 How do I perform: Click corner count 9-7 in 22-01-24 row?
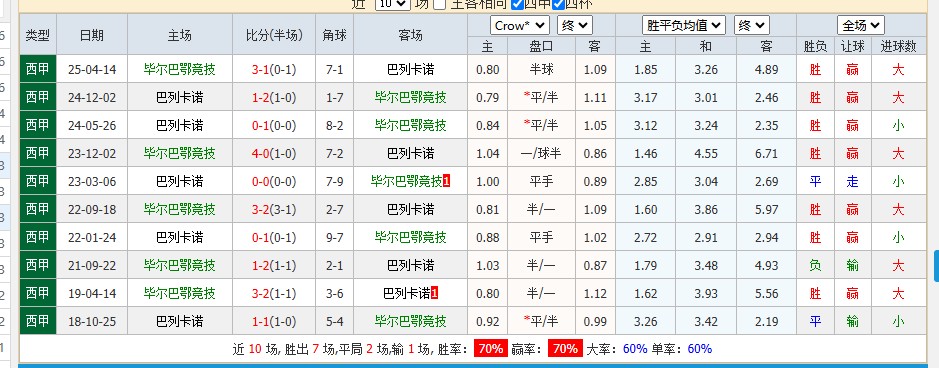pos(335,238)
